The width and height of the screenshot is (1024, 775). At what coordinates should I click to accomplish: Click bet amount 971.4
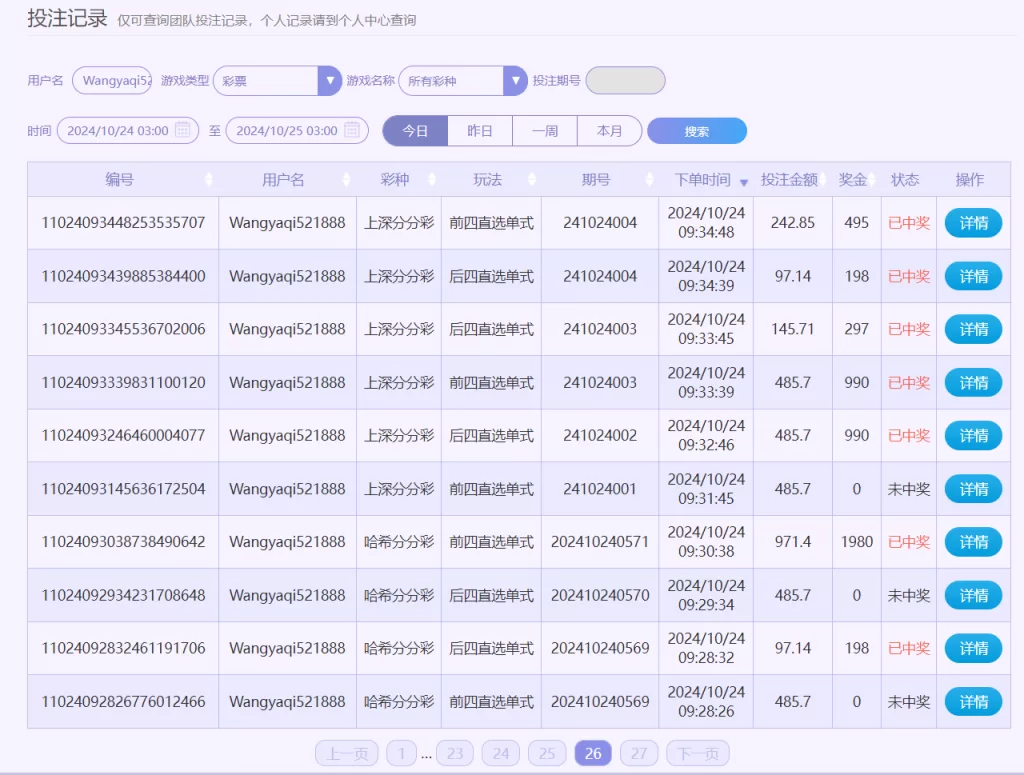click(x=793, y=542)
